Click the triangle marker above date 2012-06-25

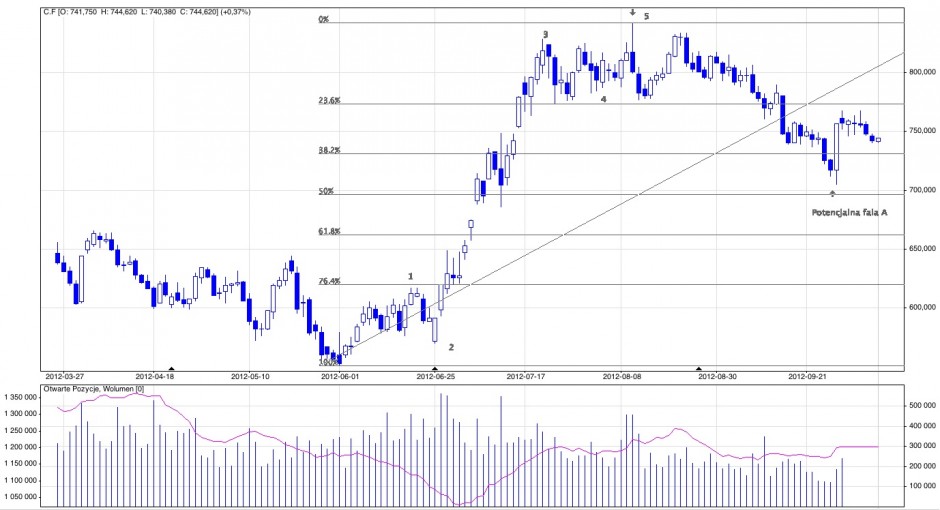click(x=435, y=369)
